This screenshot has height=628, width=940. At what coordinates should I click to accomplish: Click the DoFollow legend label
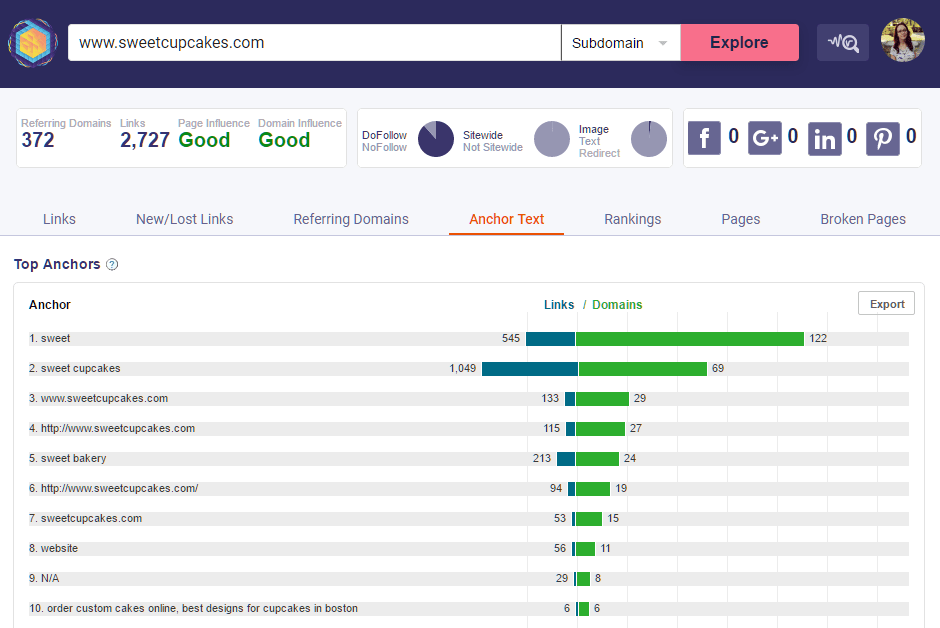(x=384, y=135)
